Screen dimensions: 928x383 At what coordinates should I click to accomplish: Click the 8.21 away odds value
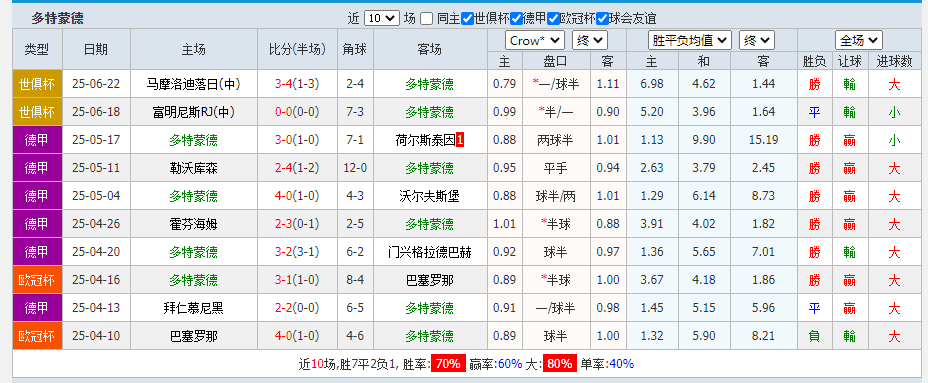[763, 336]
